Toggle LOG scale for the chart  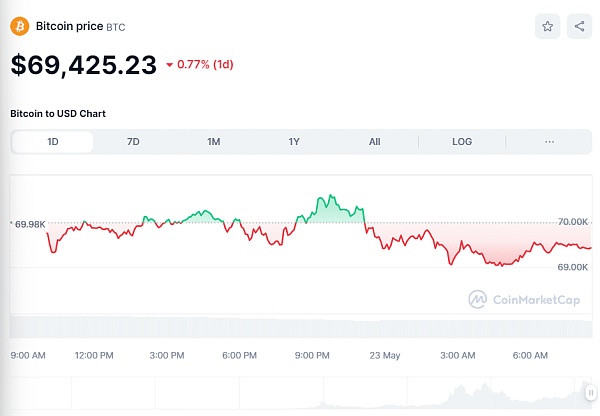coord(462,142)
